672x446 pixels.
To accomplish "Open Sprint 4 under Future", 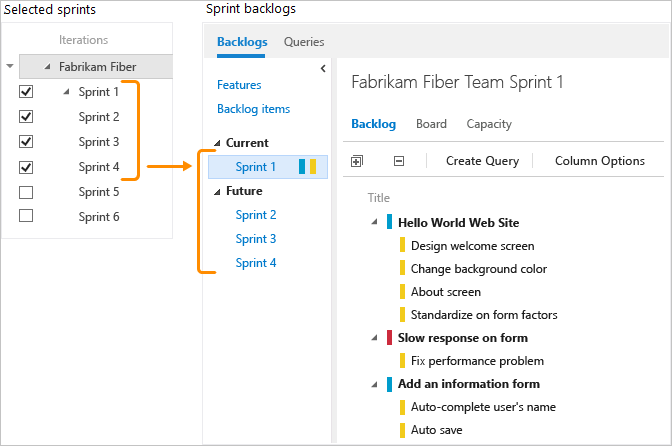I will (256, 263).
